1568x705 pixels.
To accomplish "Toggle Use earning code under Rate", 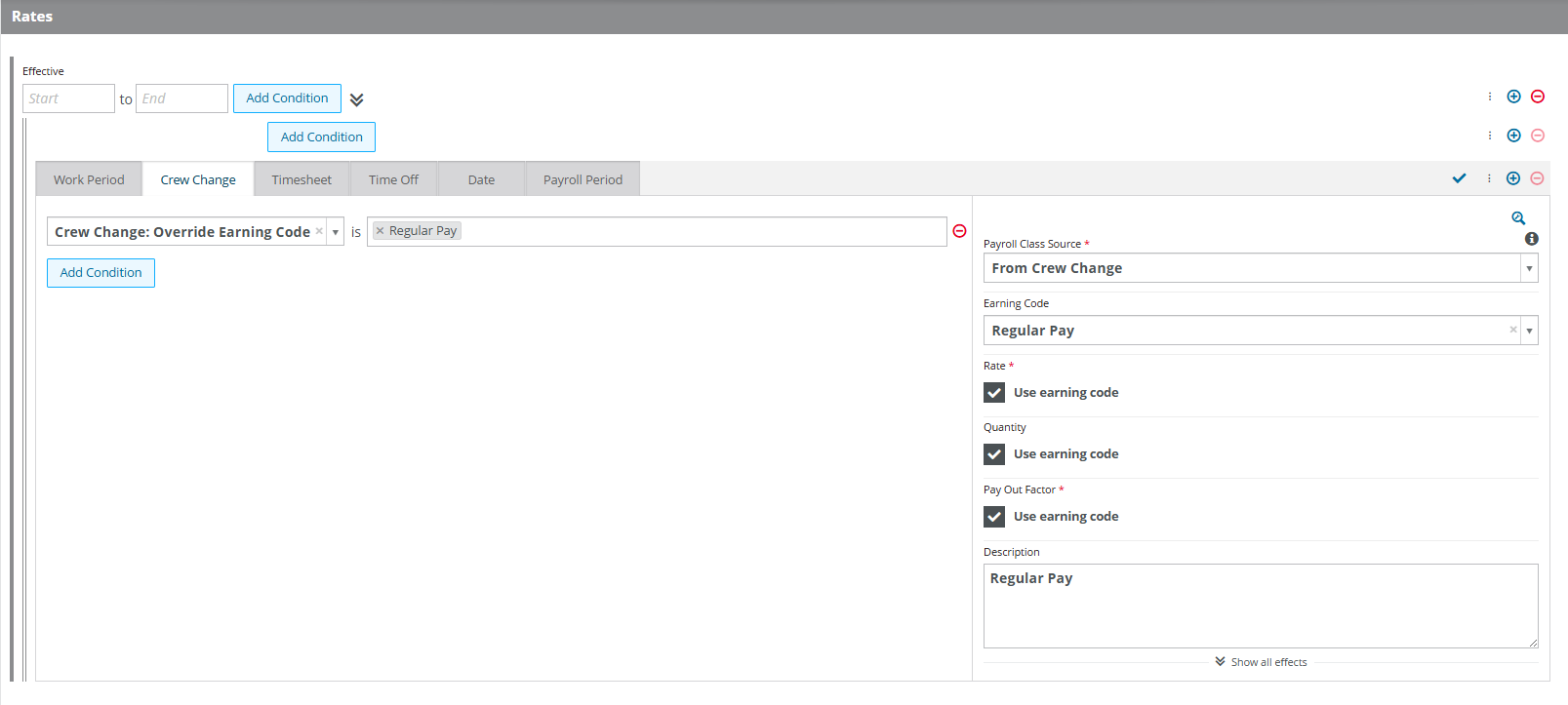I will click(x=994, y=393).
